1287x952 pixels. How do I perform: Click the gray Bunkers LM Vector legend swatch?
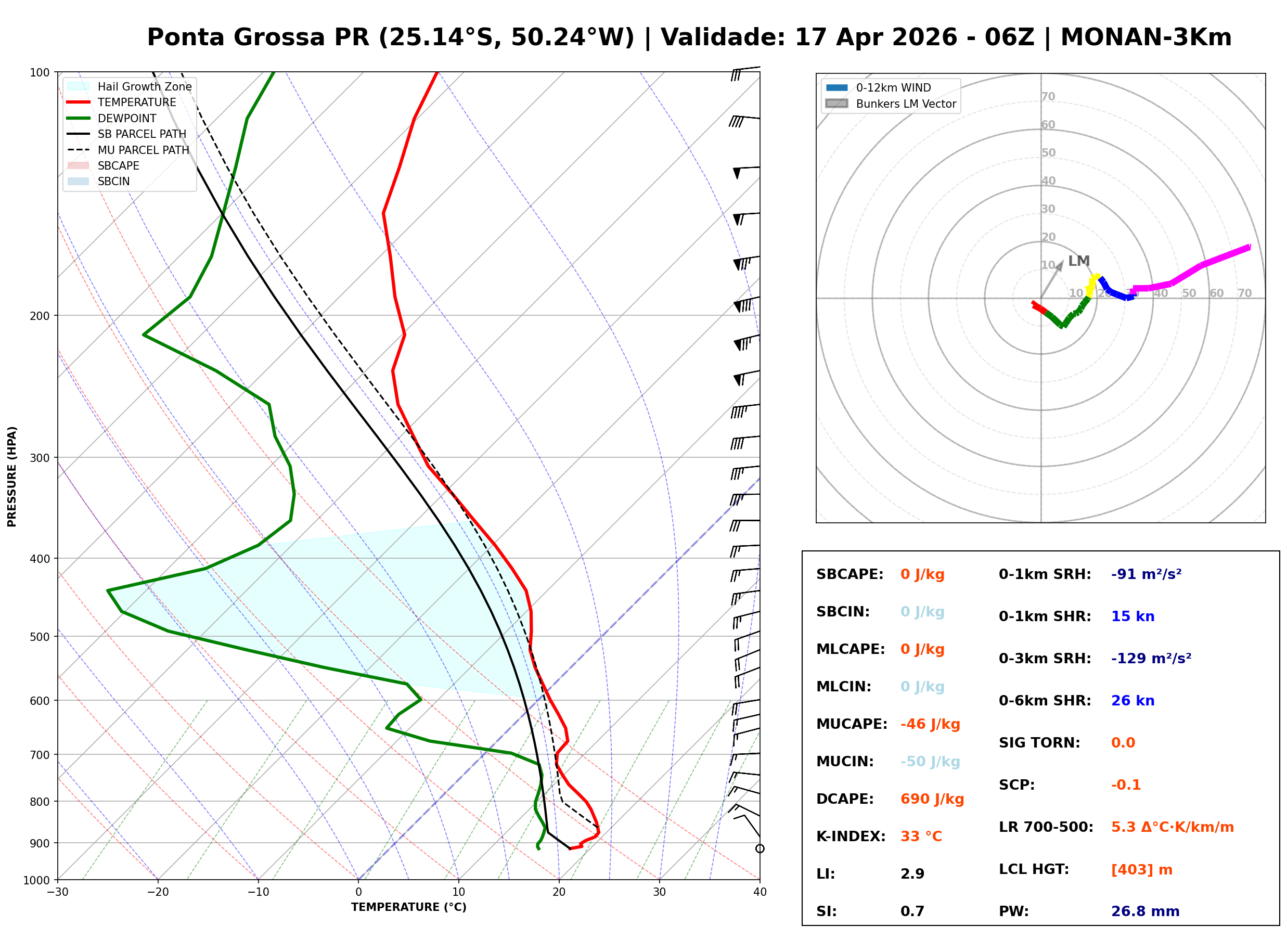coord(836,104)
